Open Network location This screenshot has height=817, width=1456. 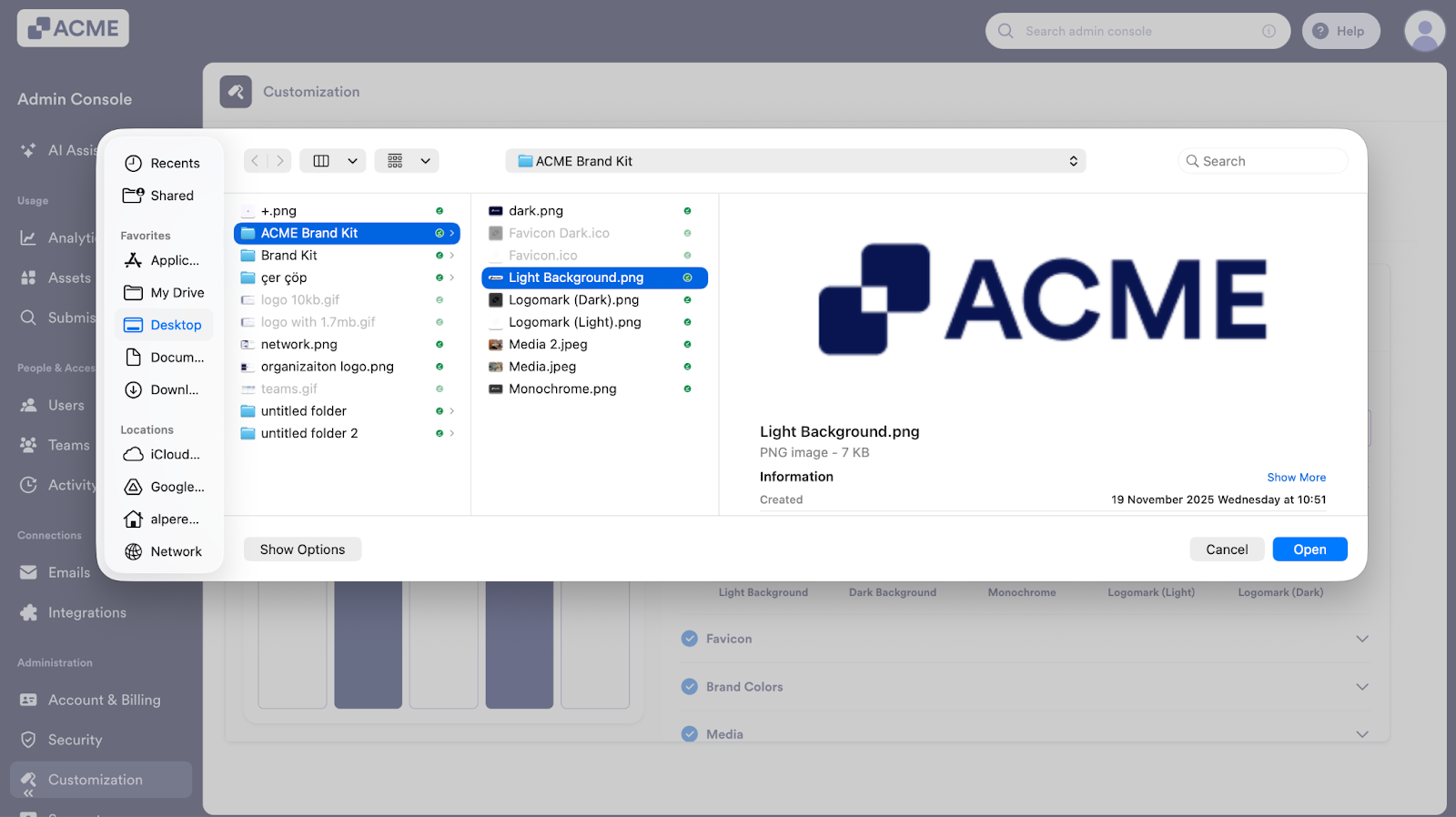coord(164,551)
